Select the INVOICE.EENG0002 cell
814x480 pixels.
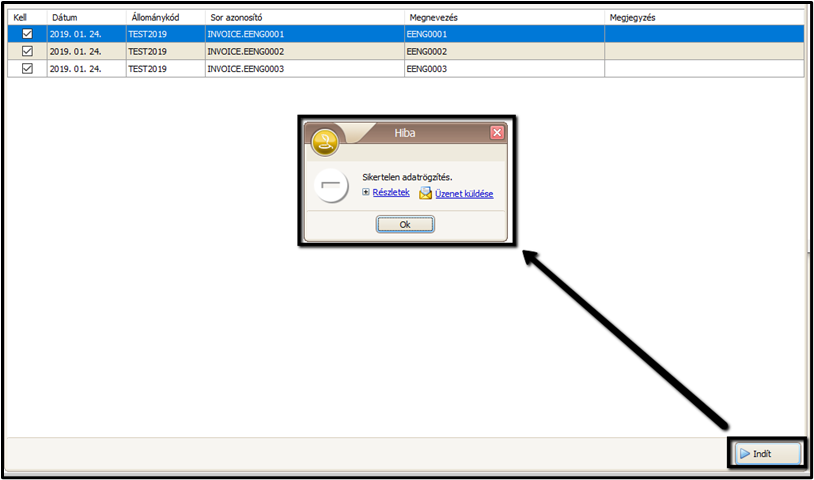tap(305, 51)
